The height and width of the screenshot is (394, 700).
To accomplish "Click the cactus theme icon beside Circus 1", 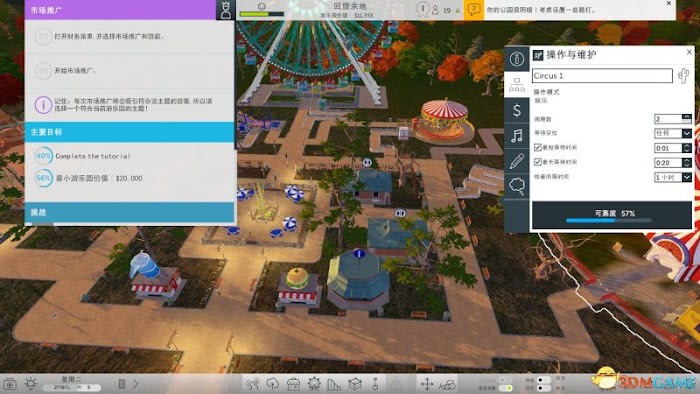I will (x=683, y=75).
